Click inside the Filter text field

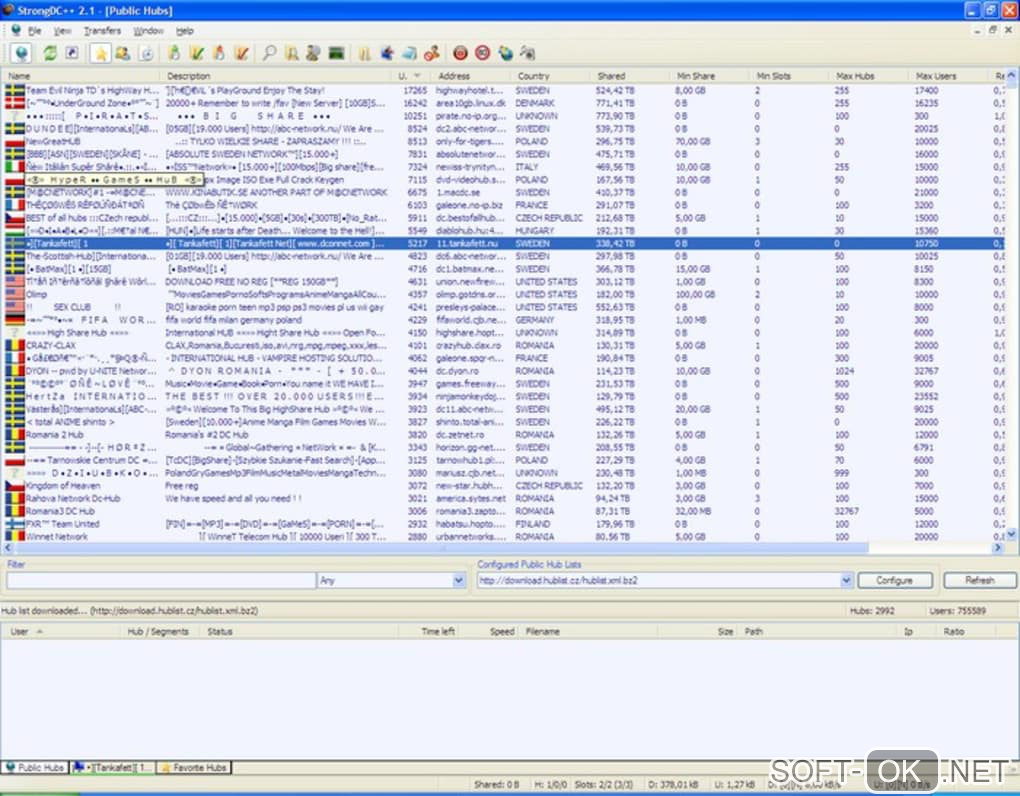(160, 580)
